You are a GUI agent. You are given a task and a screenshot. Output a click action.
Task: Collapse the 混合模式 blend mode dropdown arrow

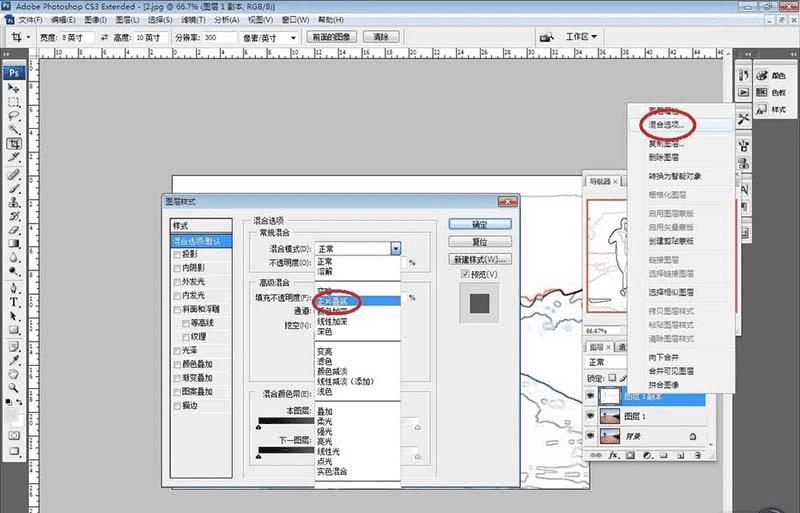click(x=396, y=249)
